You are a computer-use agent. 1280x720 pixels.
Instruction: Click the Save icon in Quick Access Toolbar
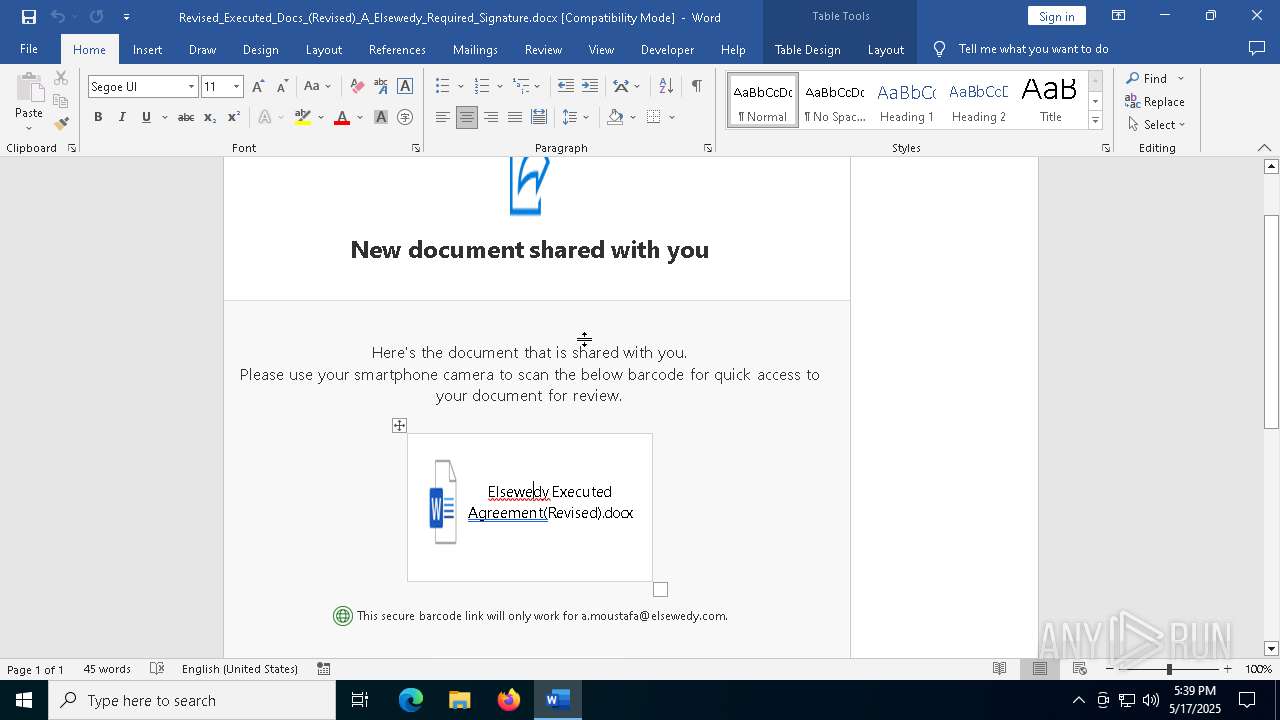29,16
